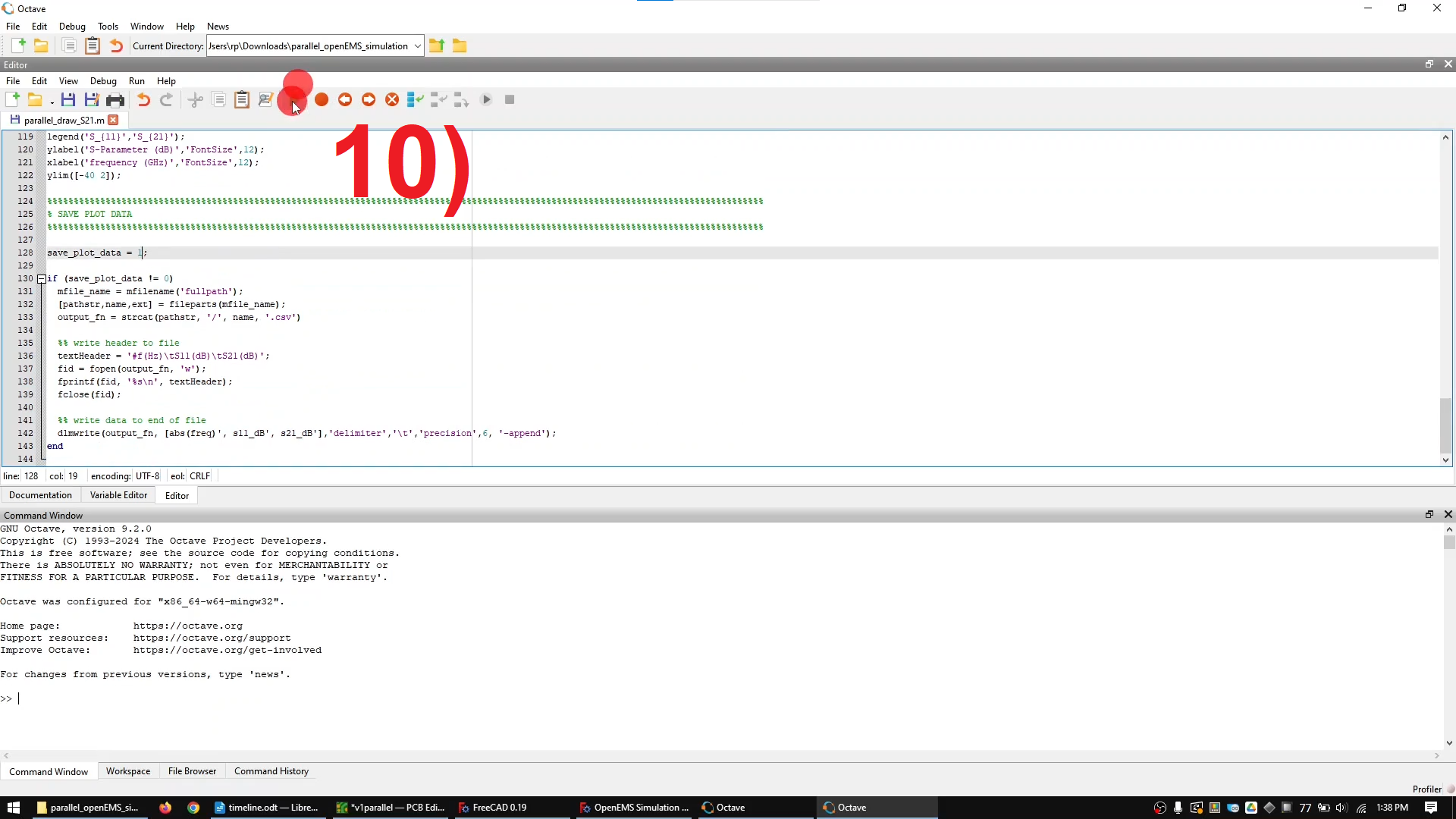The width and height of the screenshot is (1456, 819).
Task: Click the Save file icon in editor
Action: [x=67, y=99]
